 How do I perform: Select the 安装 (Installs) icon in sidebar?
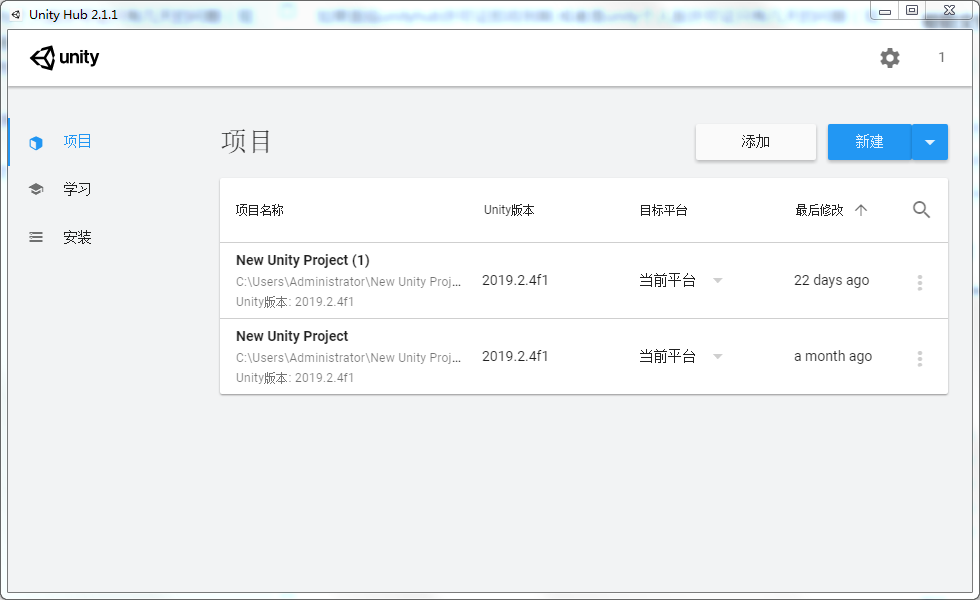(x=36, y=237)
